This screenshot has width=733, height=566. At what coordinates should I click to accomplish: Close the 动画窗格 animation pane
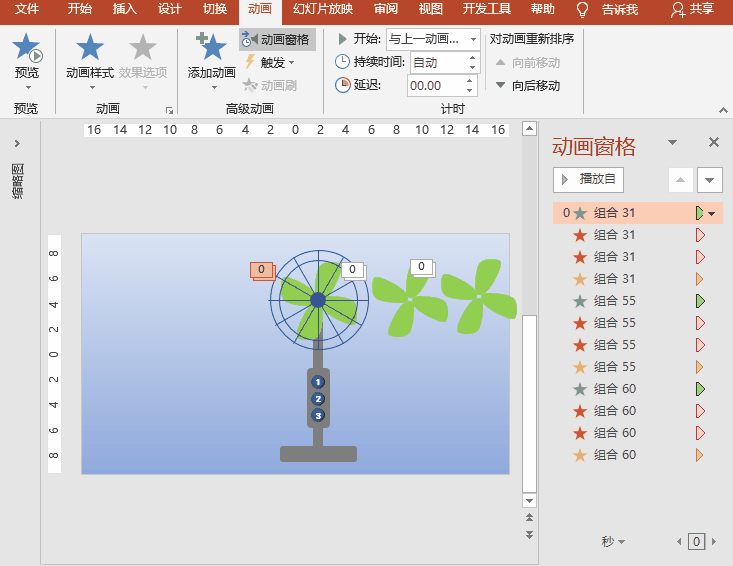coord(714,142)
